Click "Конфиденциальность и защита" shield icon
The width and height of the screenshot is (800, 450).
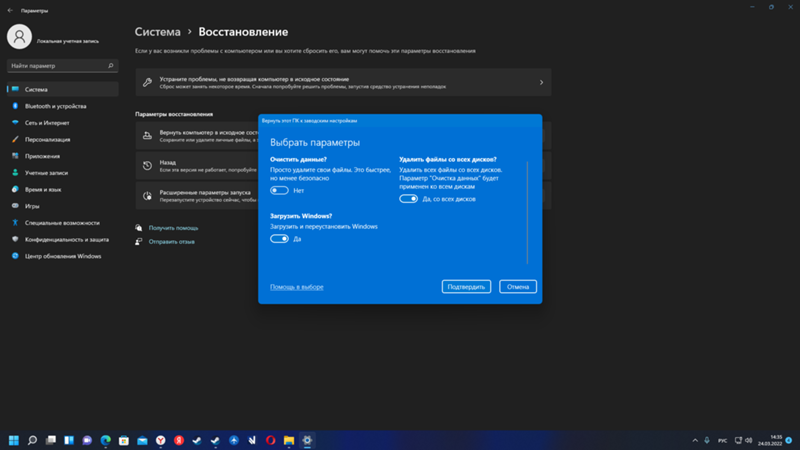(15, 239)
